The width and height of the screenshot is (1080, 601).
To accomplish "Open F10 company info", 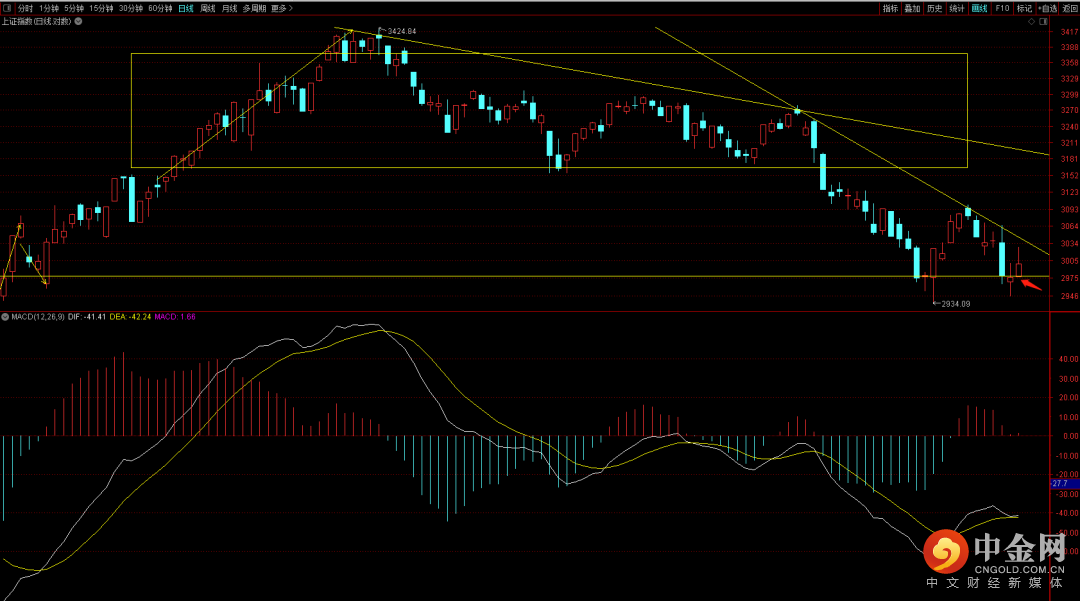I will (x=1002, y=8).
